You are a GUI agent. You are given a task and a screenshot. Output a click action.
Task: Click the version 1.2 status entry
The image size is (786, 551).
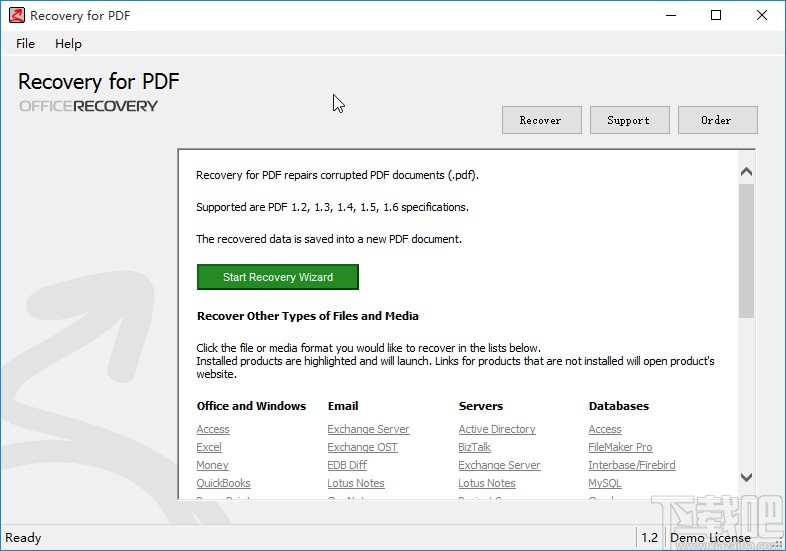pos(649,538)
